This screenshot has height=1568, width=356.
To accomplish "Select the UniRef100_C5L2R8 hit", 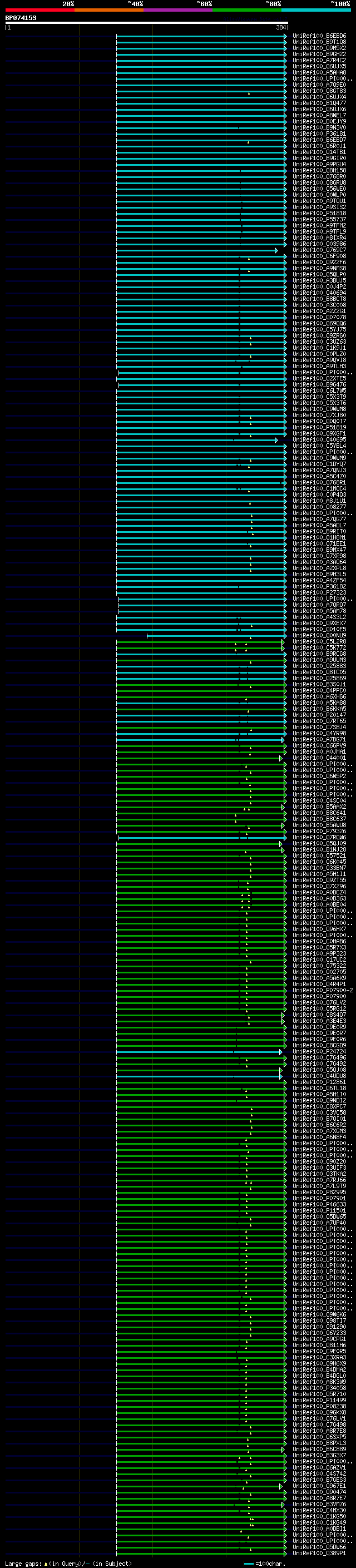I will [x=319, y=641].
